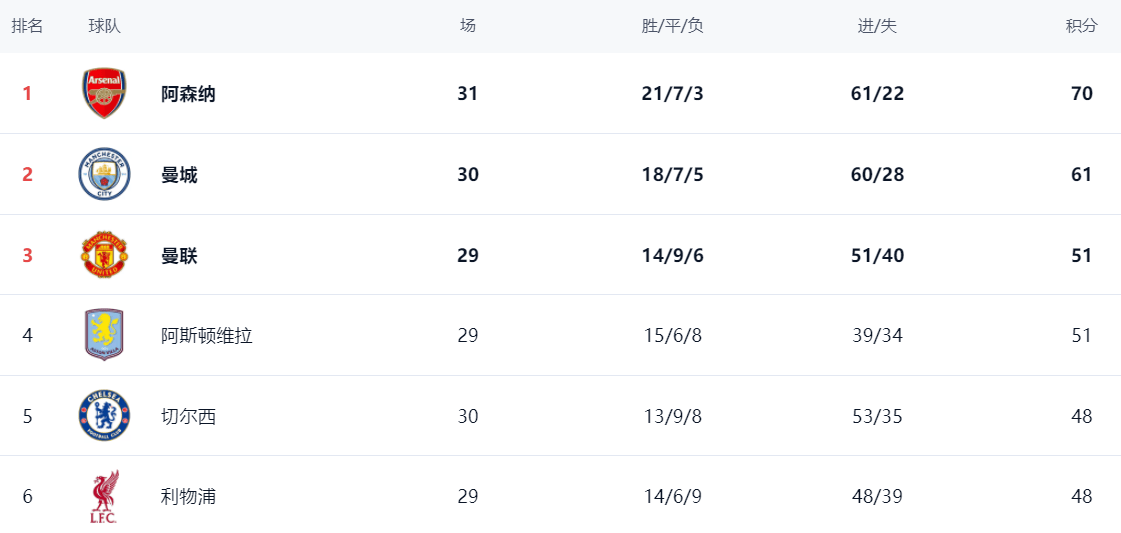
Task: Click the Manchester United club crest
Action: click(104, 255)
